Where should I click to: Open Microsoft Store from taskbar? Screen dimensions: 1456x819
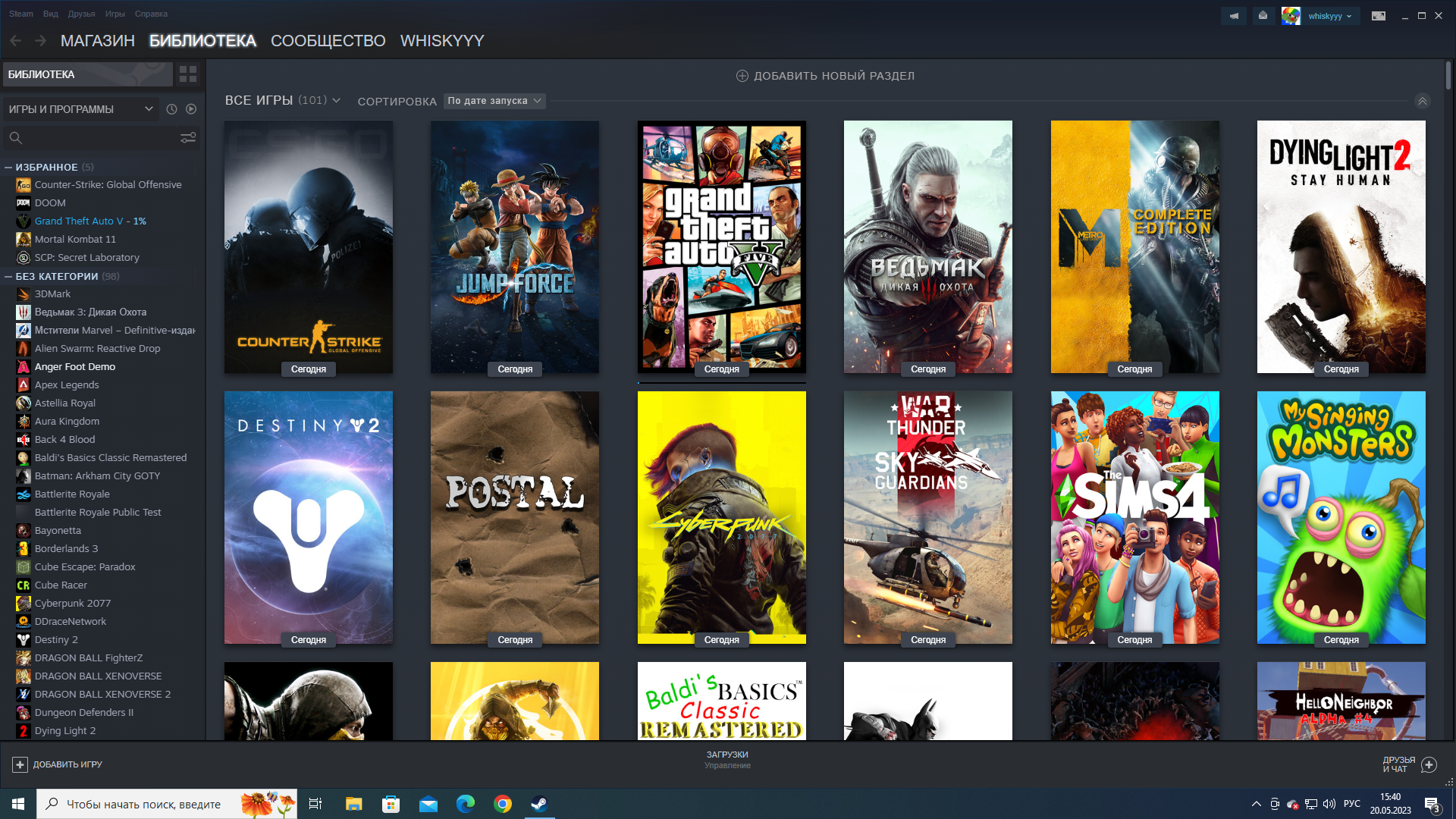pyautogui.click(x=391, y=804)
